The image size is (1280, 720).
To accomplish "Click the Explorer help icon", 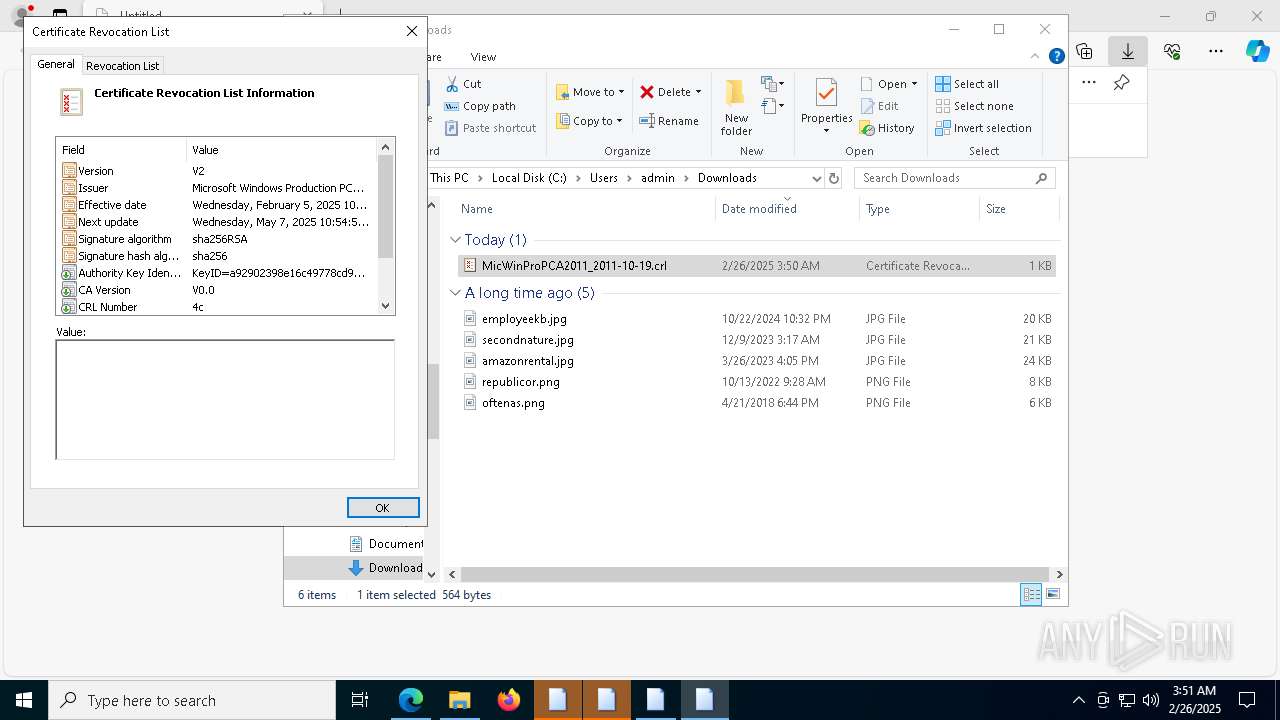I will pyautogui.click(x=1056, y=56).
